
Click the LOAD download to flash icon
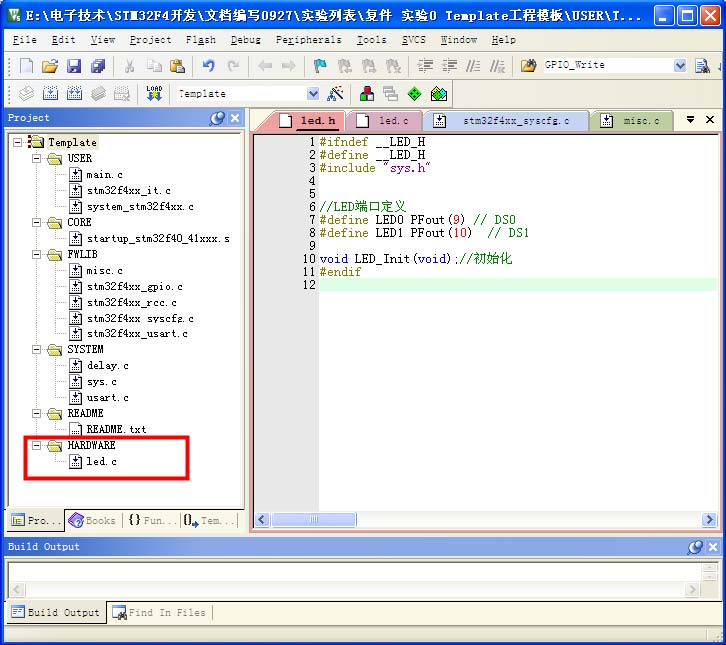[154, 94]
